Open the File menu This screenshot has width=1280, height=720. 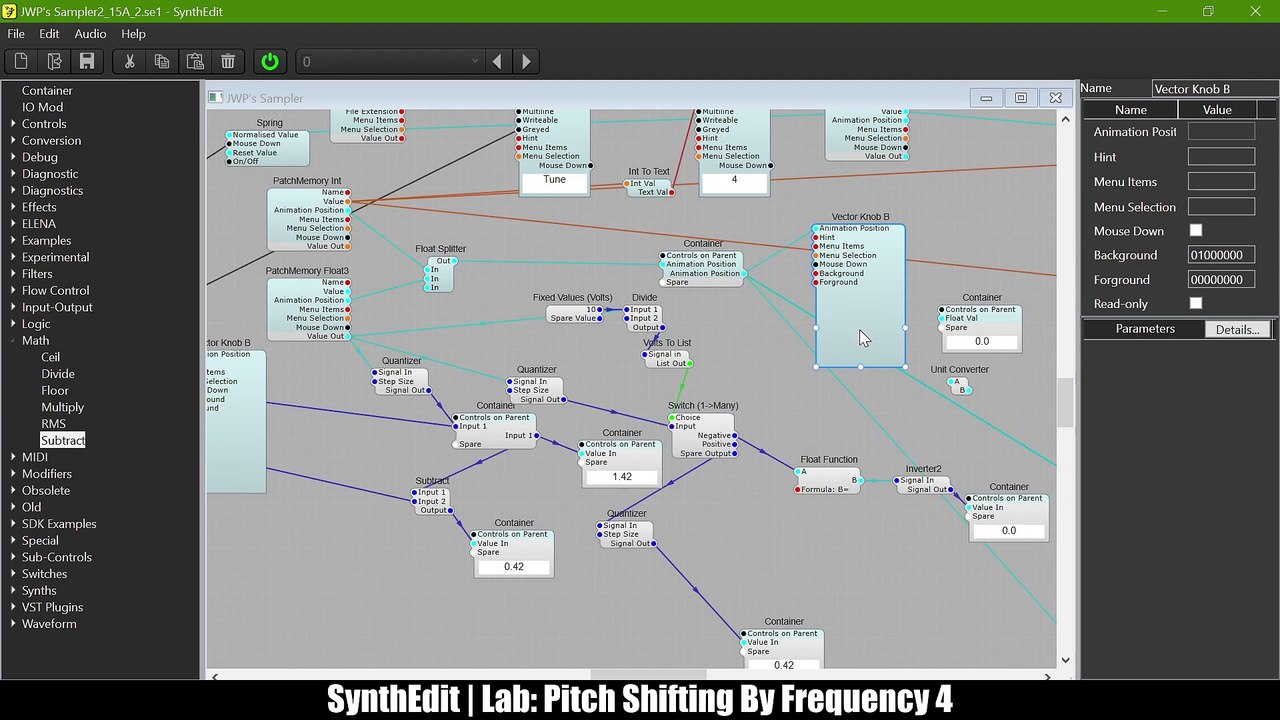16,34
